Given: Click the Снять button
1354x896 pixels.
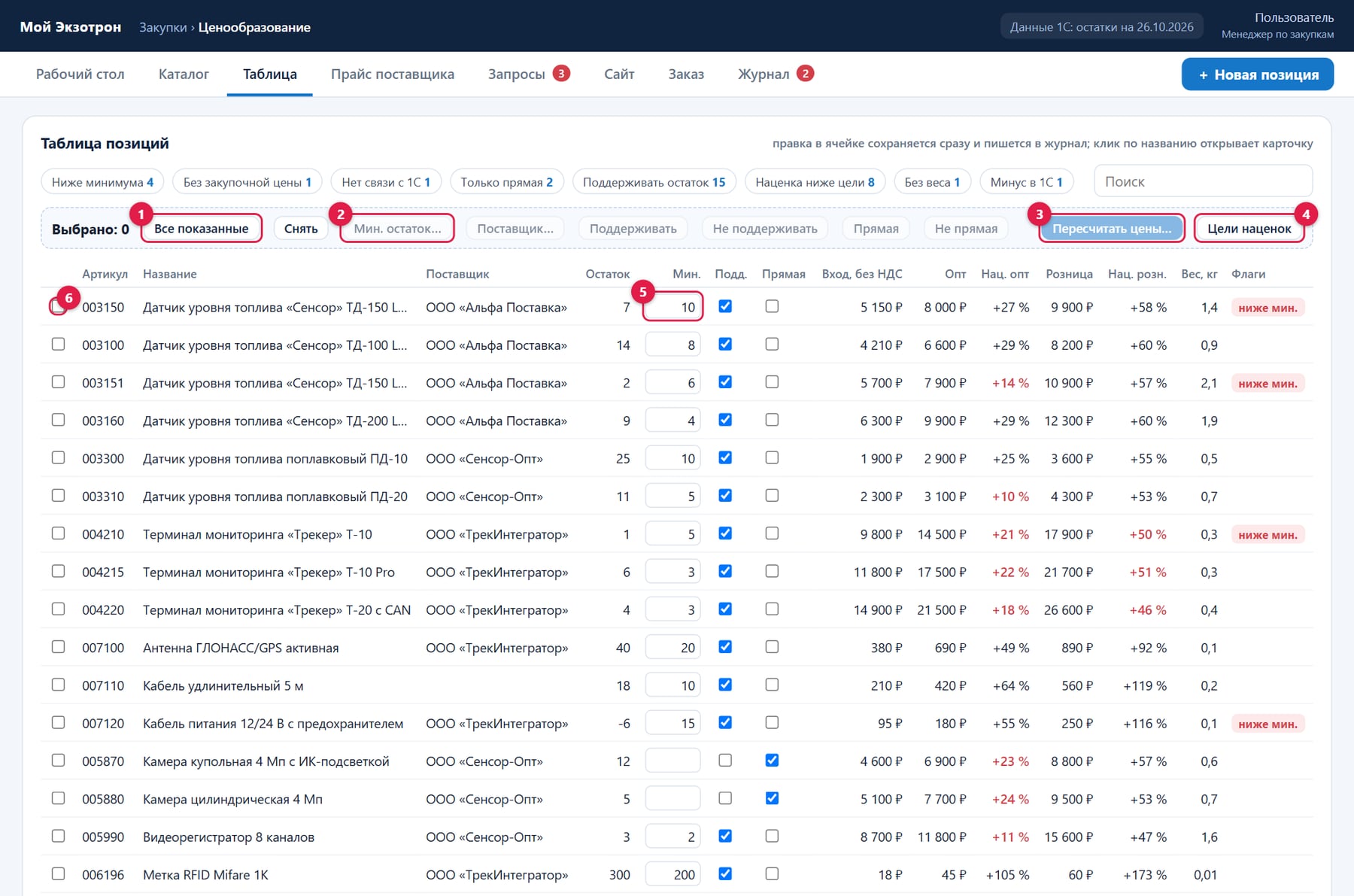Looking at the screenshot, I should coord(301,229).
